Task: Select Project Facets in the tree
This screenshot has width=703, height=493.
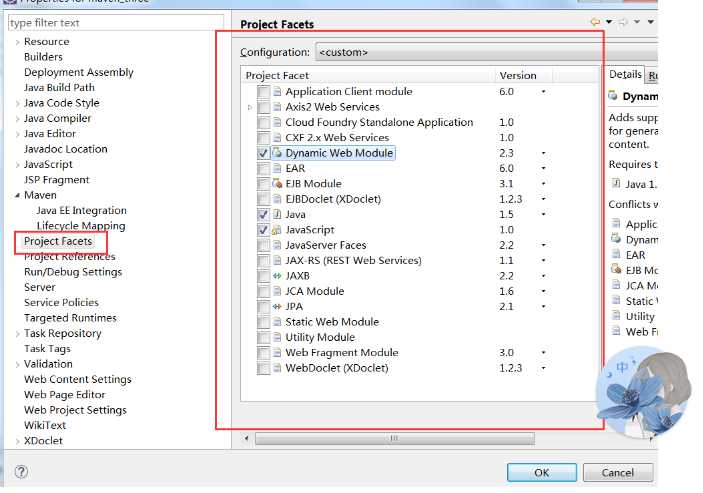Action: (58, 241)
